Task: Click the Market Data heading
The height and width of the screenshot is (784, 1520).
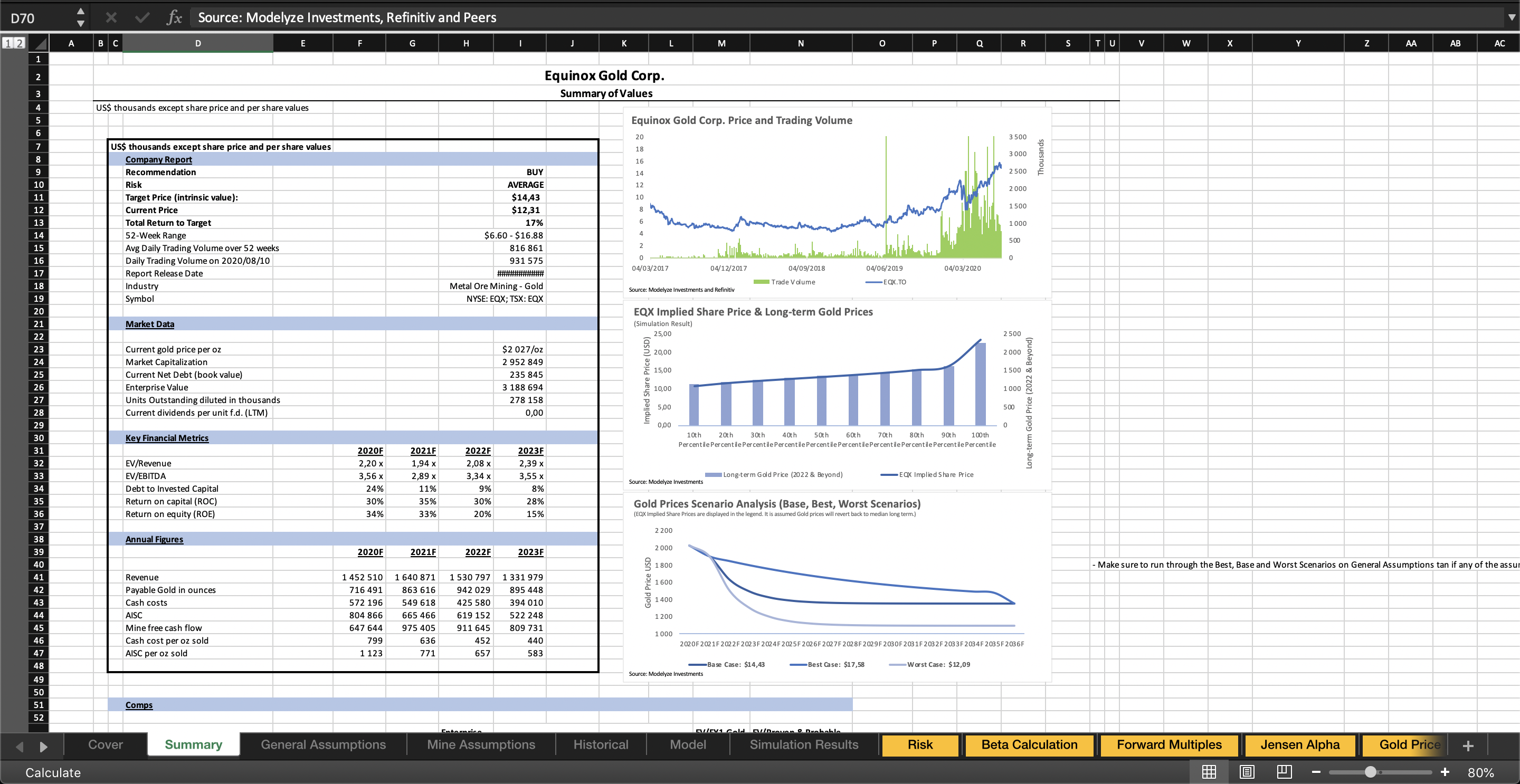Action: (x=149, y=324)
